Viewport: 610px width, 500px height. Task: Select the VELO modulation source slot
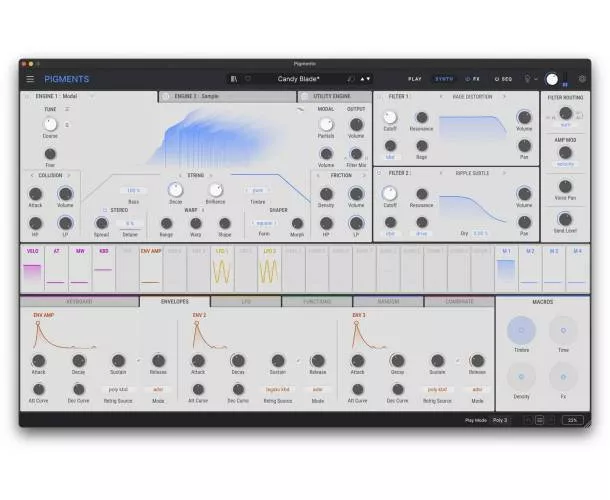point(32,267)
